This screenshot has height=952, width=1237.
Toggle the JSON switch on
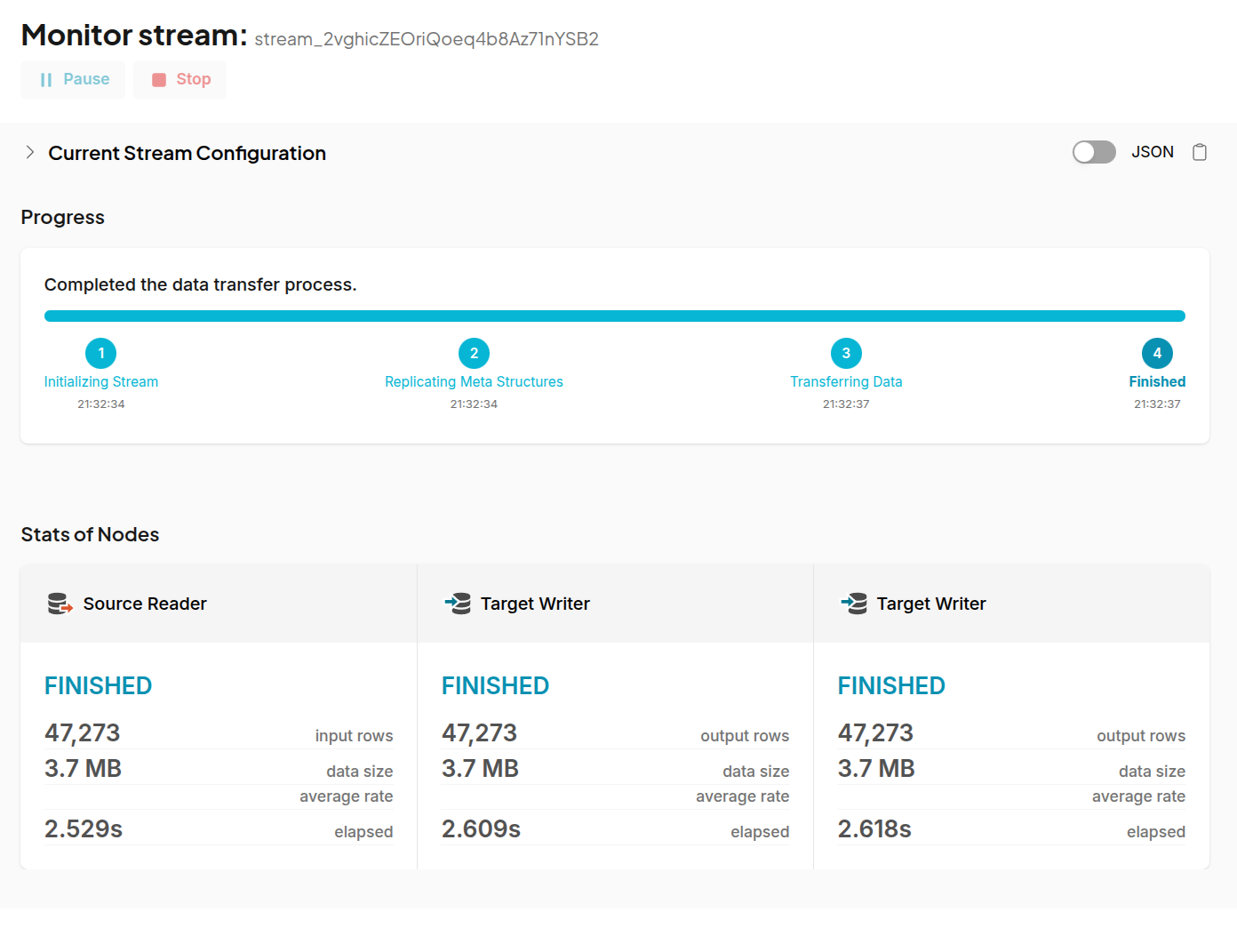[x=1094, y=152]
